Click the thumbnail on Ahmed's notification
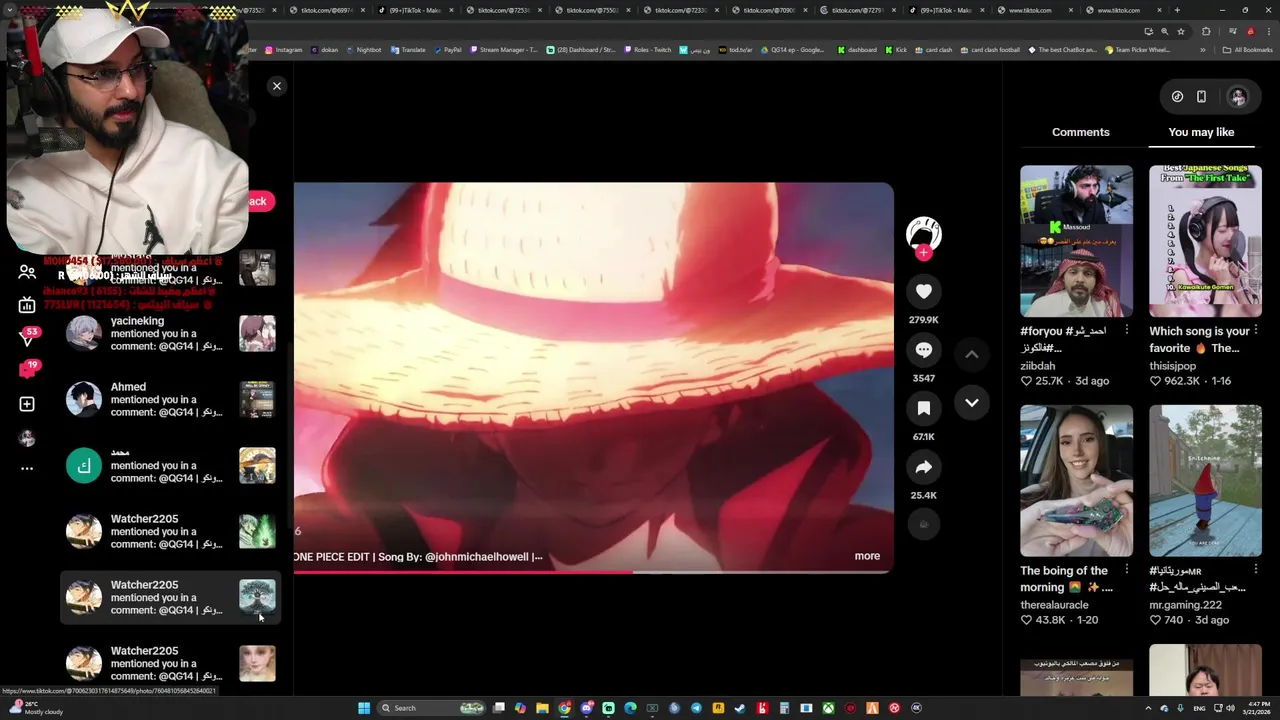The height and width of the screenshot is (720, 1280). [257, 399]
